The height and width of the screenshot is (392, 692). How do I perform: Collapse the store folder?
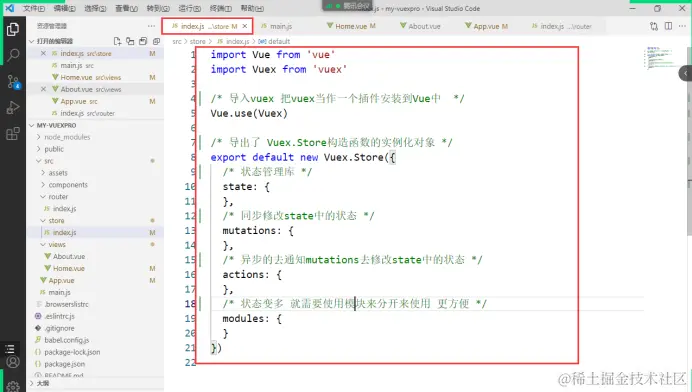pos(56,221)
